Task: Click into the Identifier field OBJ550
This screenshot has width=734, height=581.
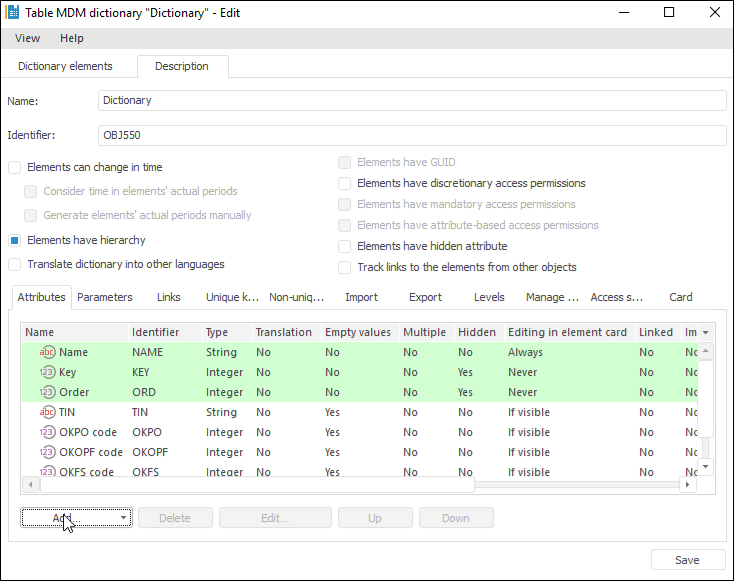Action: [x=412, y=135]
